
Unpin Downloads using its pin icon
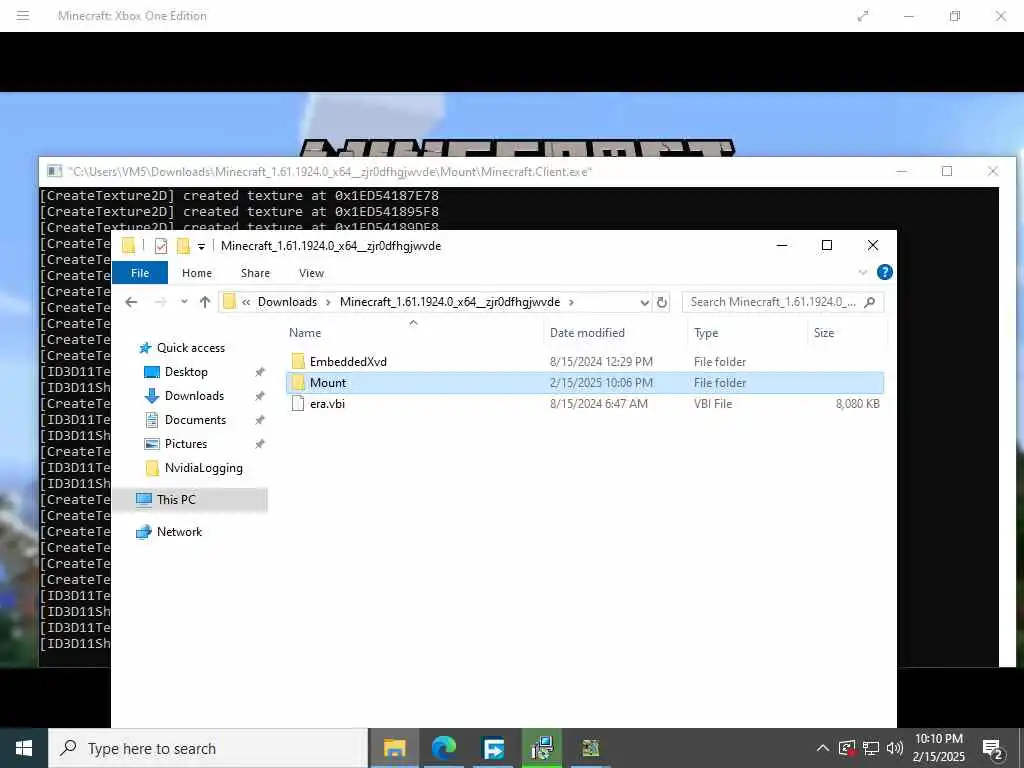pyautogui.click(x=260, y=396)
